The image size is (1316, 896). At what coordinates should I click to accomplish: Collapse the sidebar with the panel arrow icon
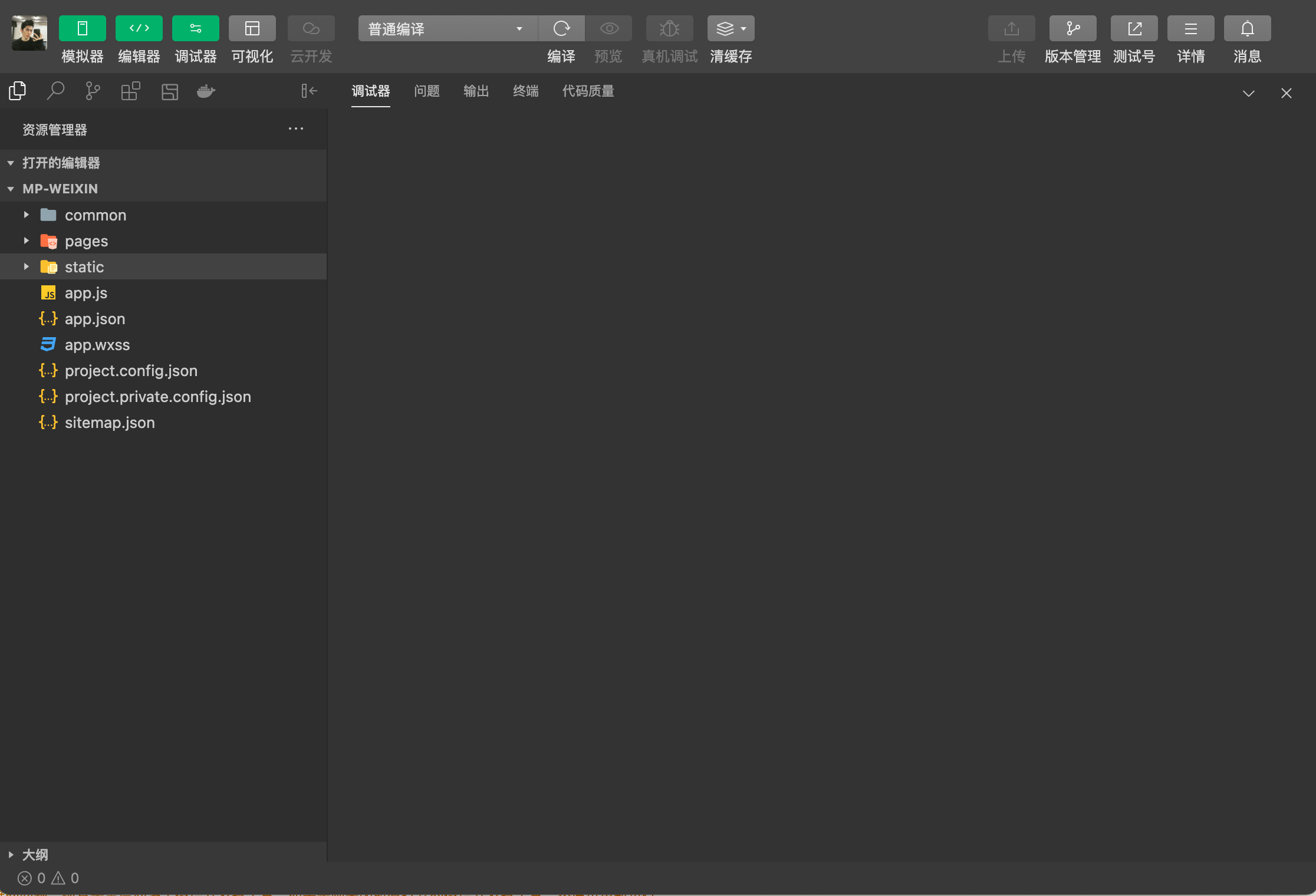point(309,91)
